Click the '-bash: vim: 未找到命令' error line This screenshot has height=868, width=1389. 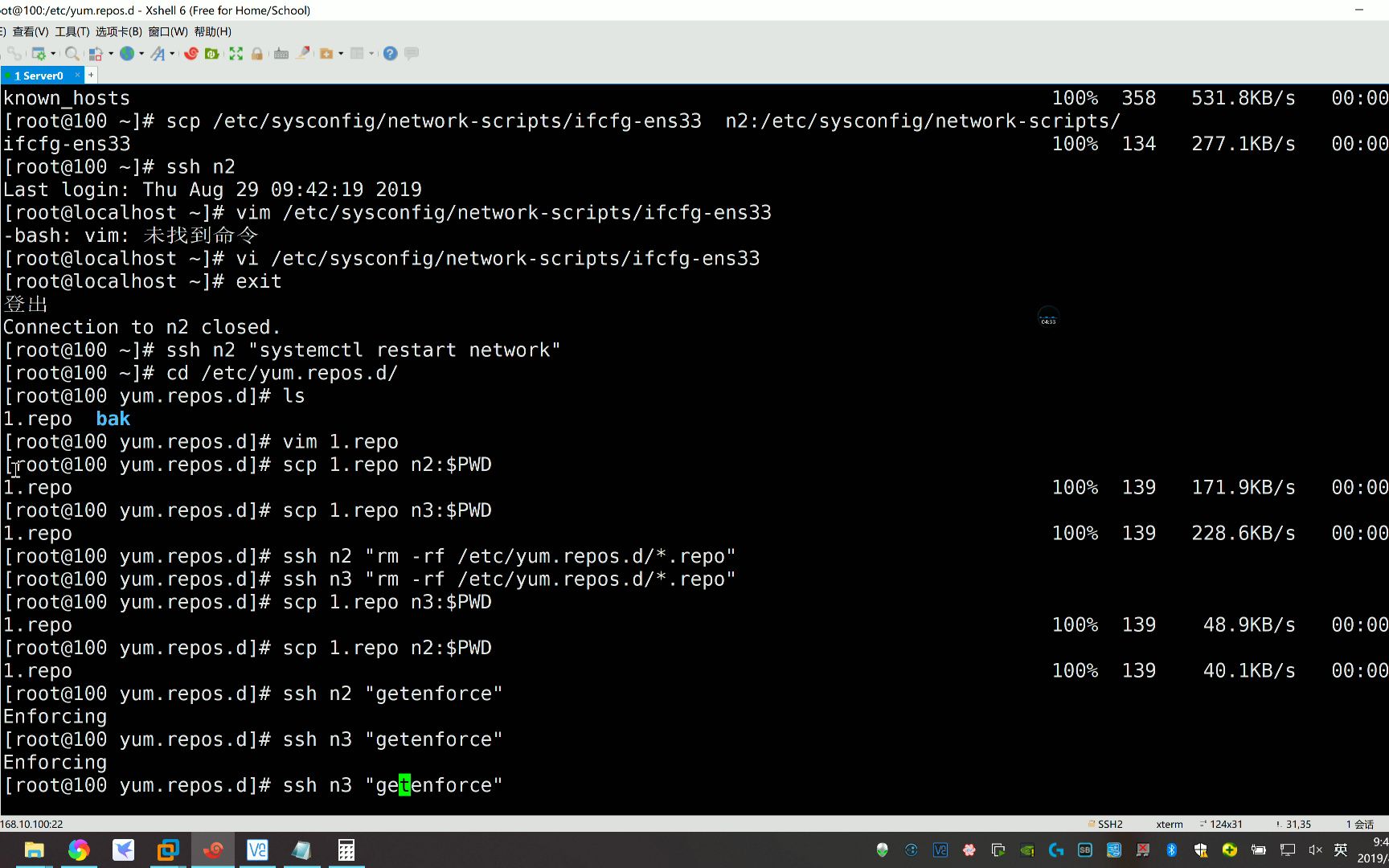pos(131,235)
